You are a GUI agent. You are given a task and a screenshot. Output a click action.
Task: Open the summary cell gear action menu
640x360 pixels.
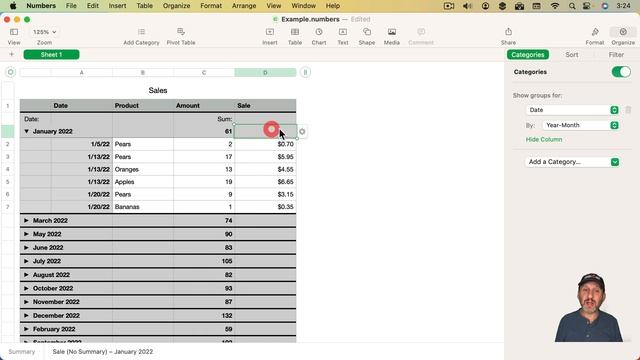(302, 131)
